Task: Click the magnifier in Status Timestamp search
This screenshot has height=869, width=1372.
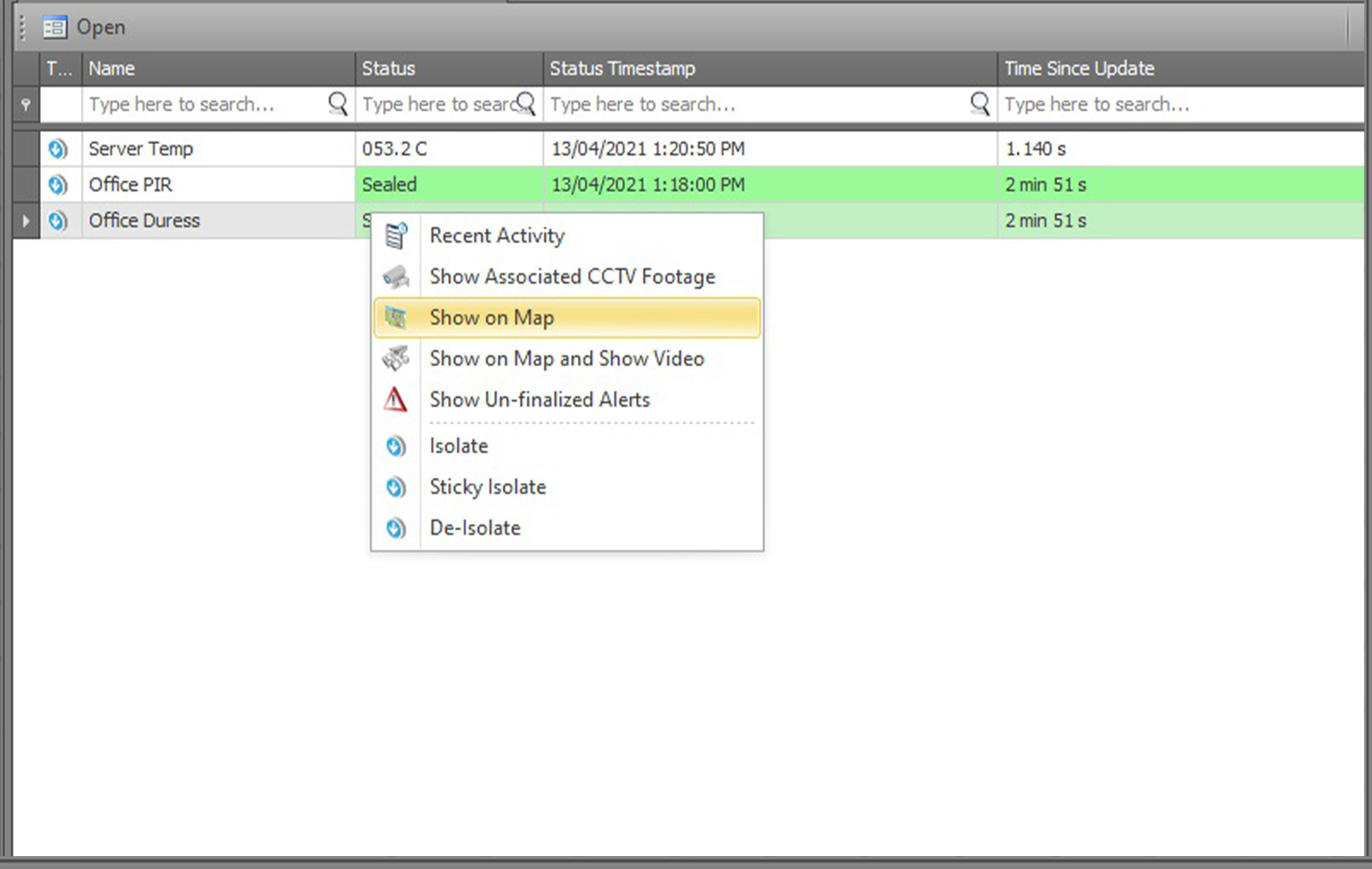Action: (979, 104)
